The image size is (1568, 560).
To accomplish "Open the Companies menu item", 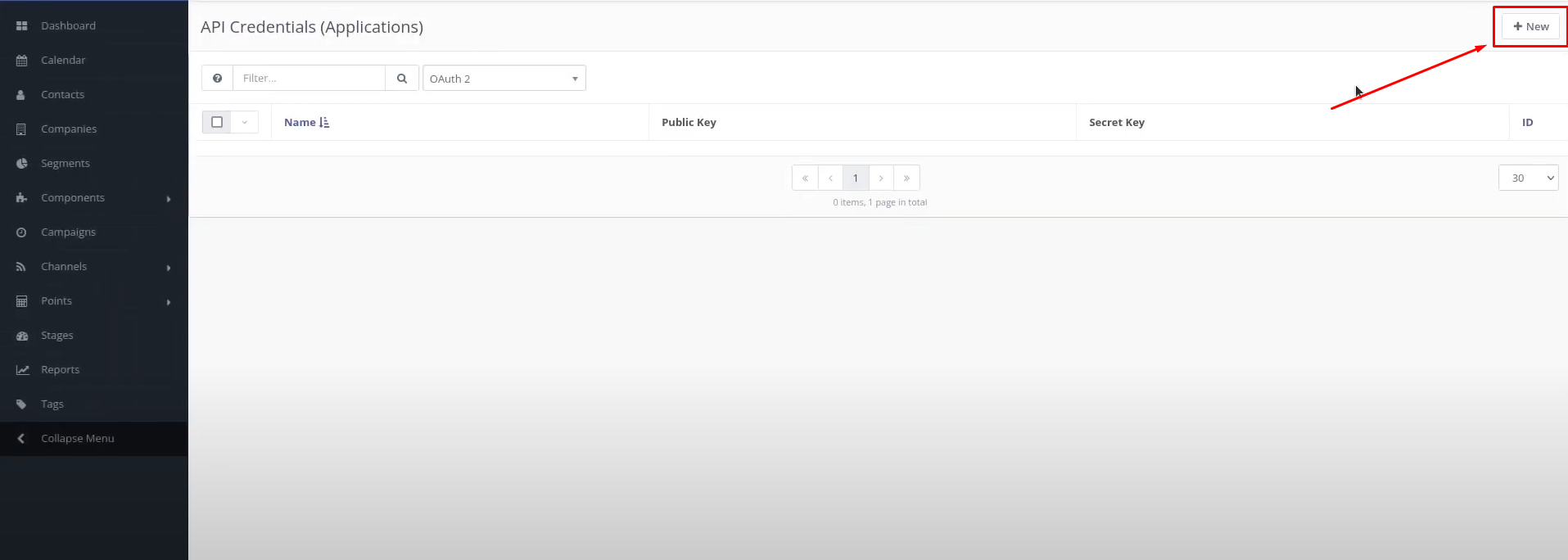I will (x=69, y=129).
